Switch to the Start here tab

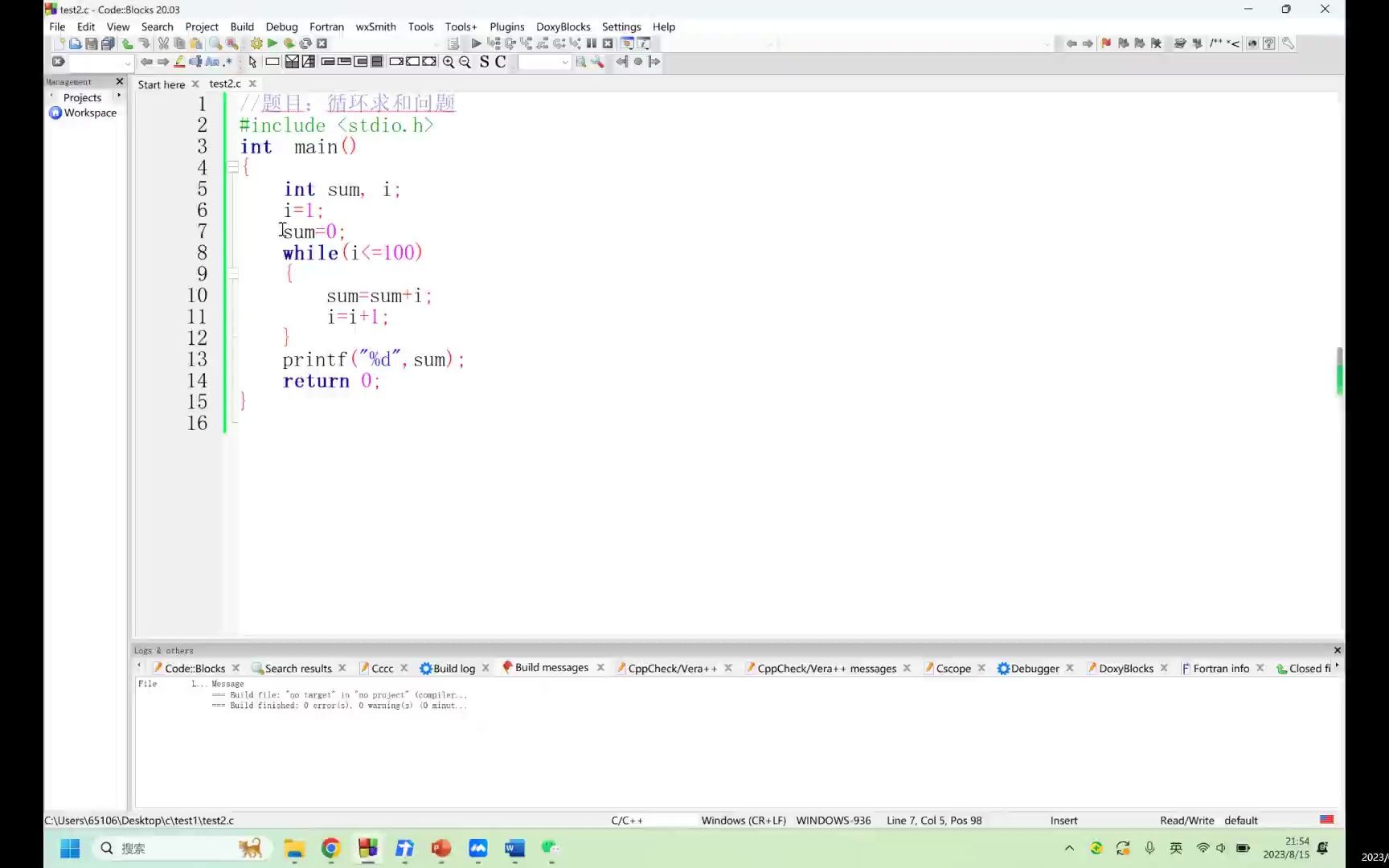coord(161,84)
